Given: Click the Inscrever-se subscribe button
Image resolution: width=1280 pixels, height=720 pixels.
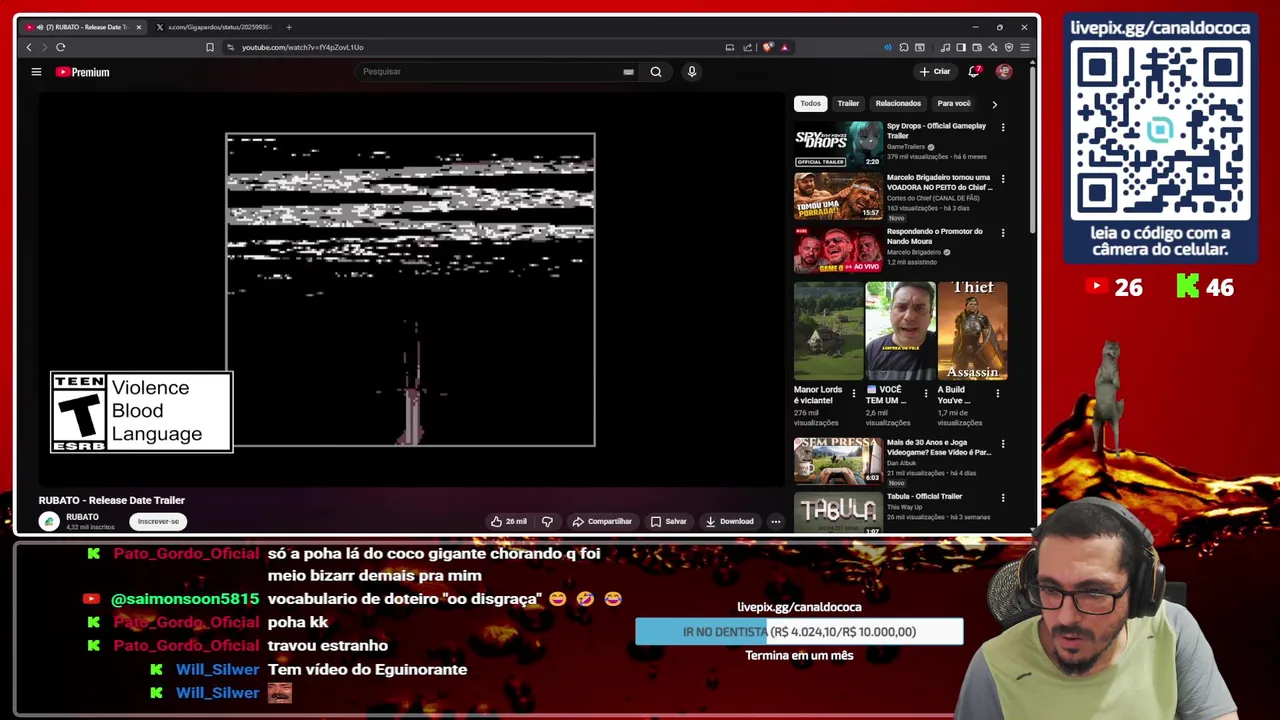Looking at the screenshot, I should tap(158, 521).
